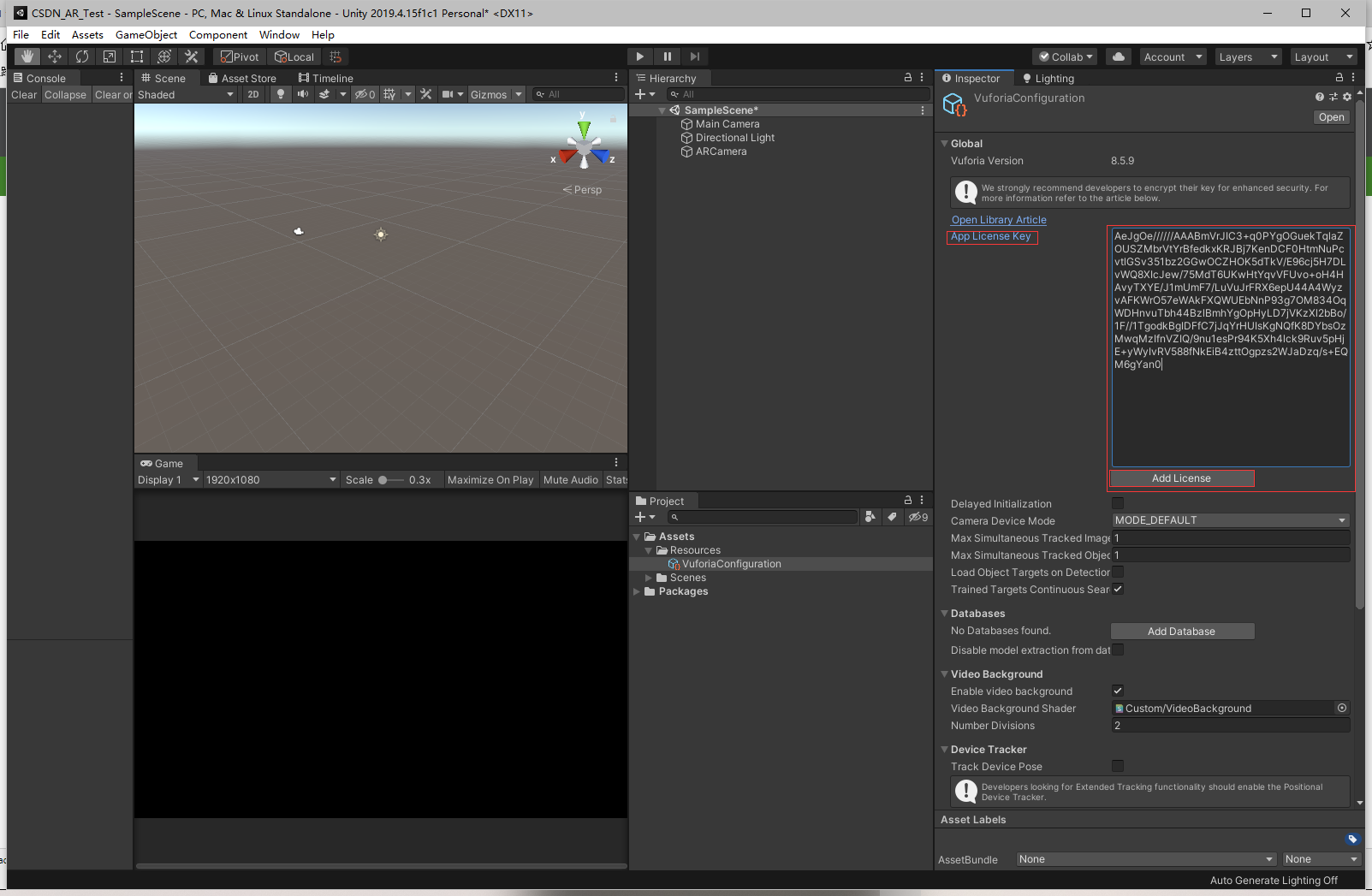Uncheck Trained Targets Continuous Search
Image resolution: width=1372 pixels, height=896 pixels.
click(x=1118, y=588)
